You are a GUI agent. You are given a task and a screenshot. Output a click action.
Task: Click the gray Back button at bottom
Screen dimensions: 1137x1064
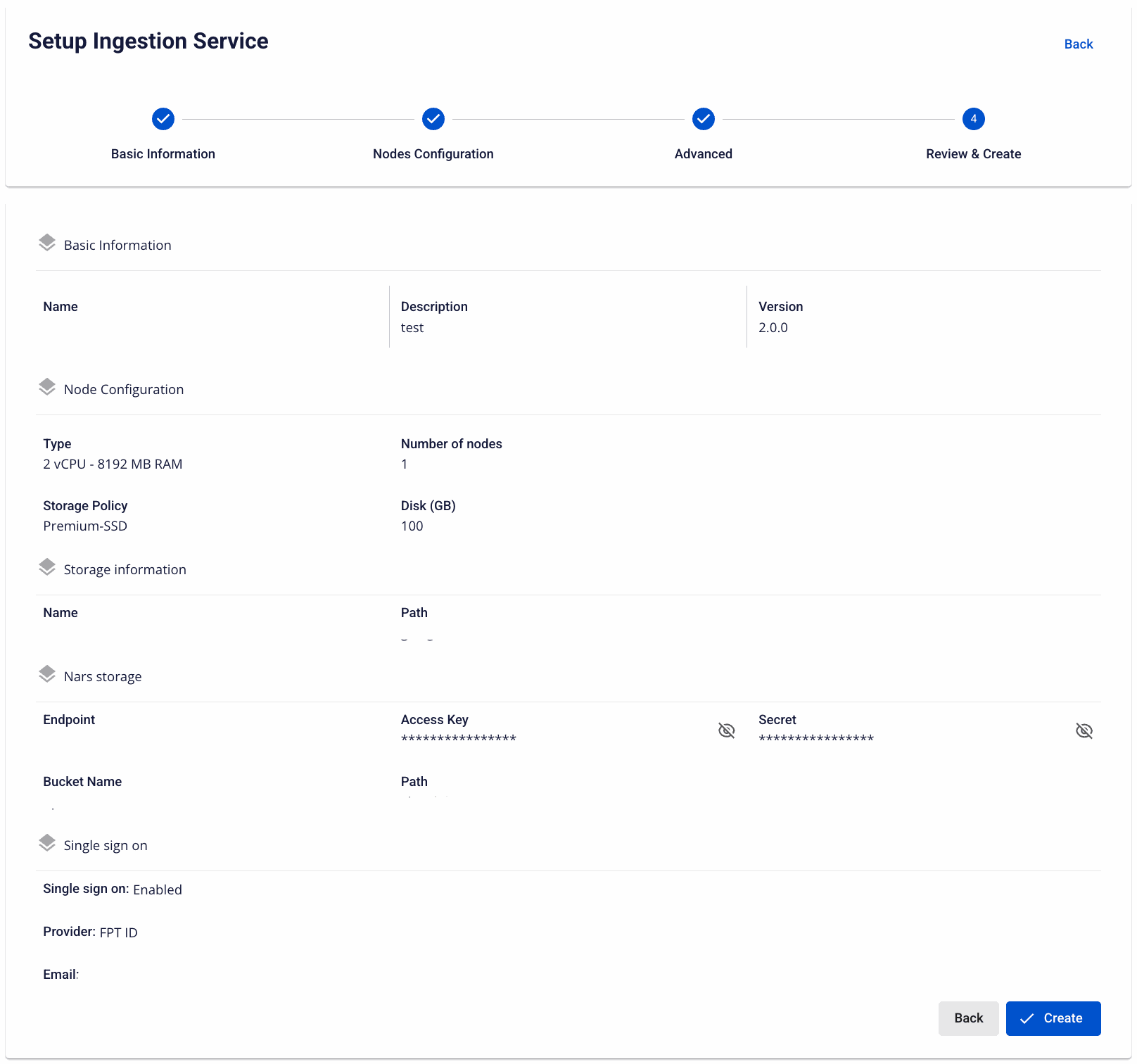[x=969, y=1018]
